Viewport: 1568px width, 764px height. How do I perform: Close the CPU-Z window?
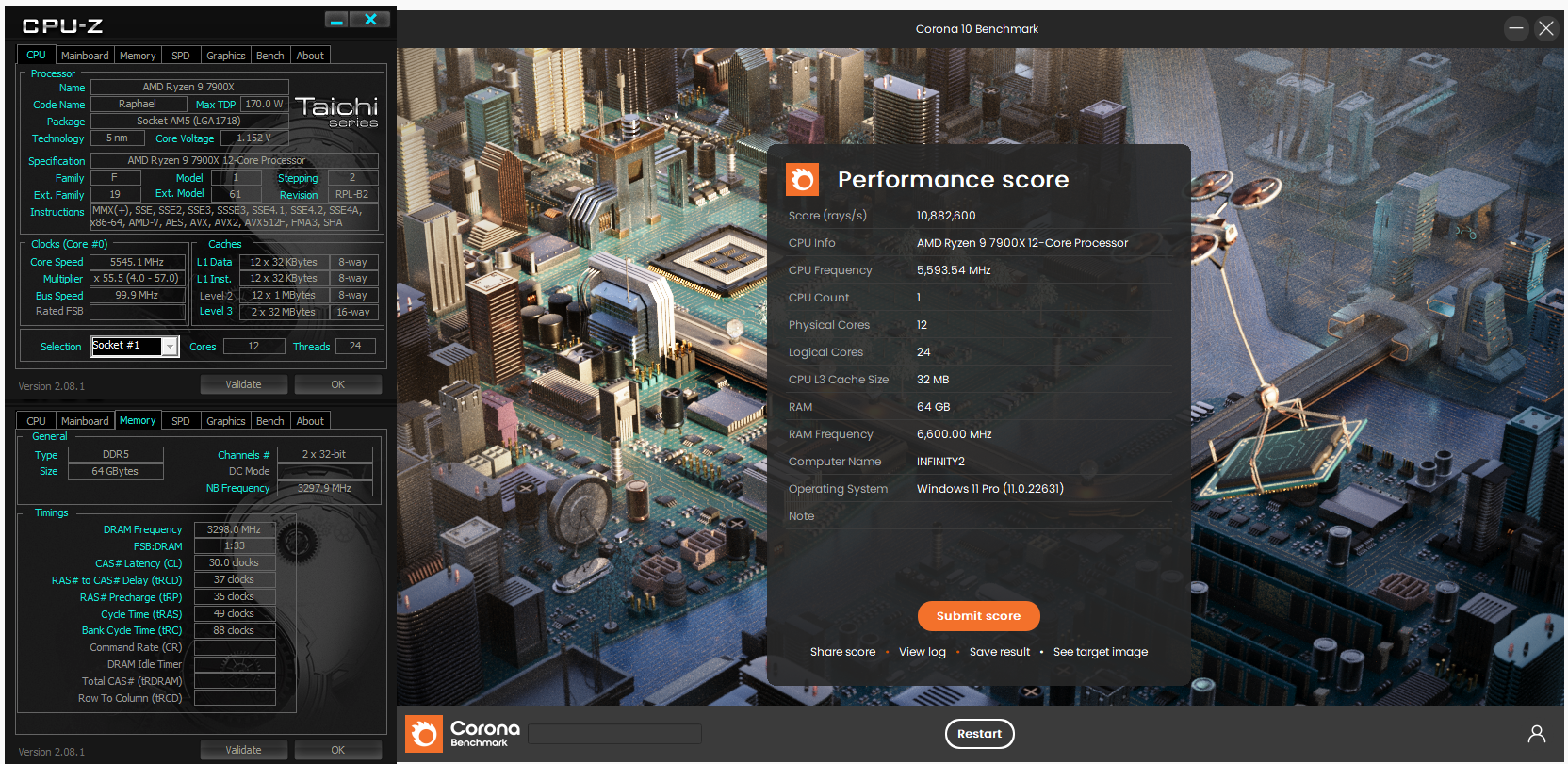click(370, 20)
